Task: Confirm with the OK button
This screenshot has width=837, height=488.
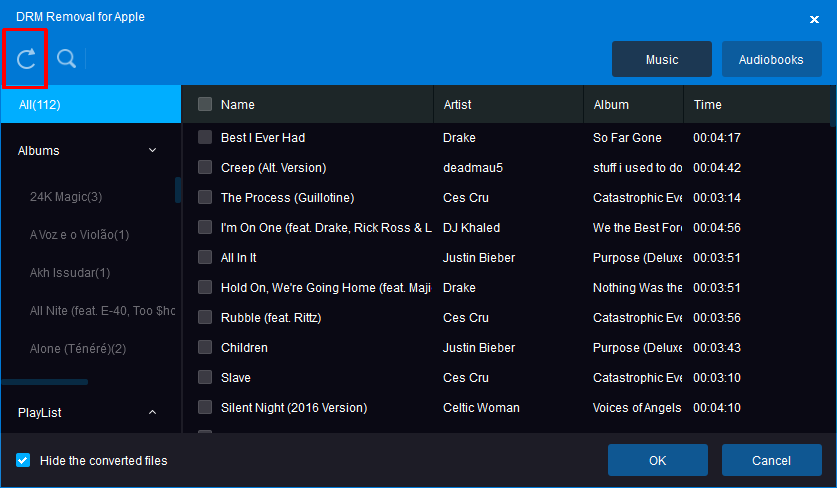Action: [x=658, y=460]
